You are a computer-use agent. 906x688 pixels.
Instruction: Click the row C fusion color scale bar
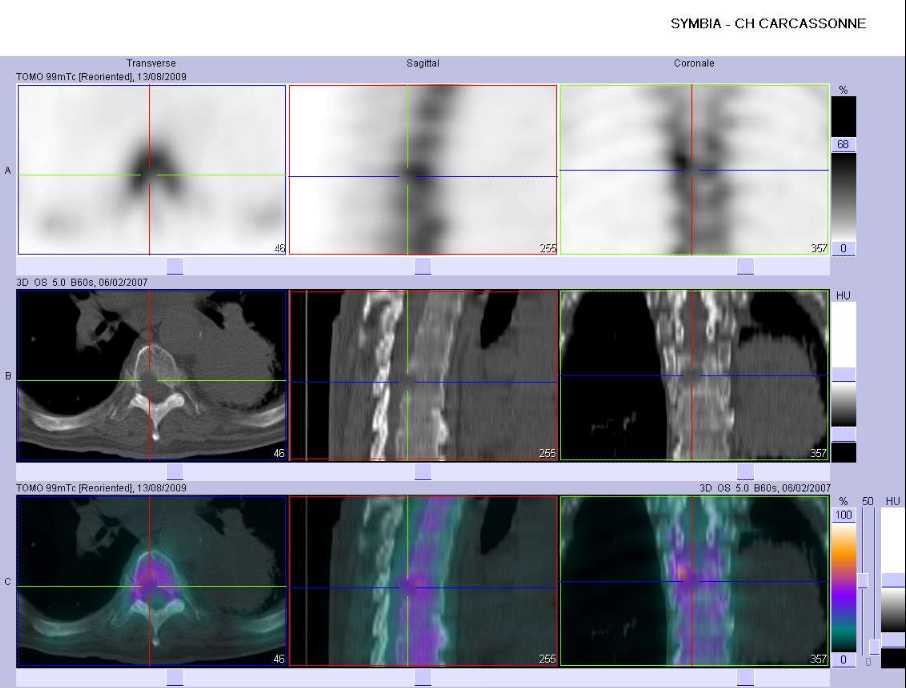click(x=844, y=587)
